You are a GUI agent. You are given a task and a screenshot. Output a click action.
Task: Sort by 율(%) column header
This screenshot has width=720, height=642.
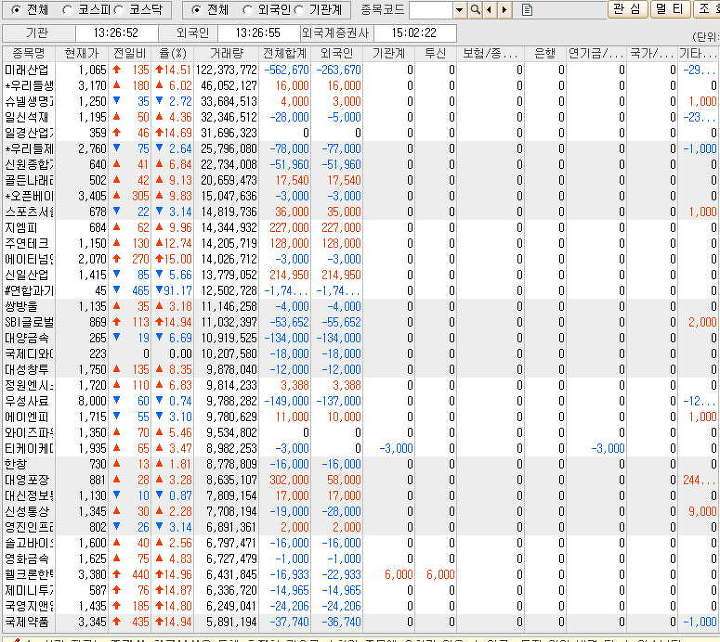173,53
